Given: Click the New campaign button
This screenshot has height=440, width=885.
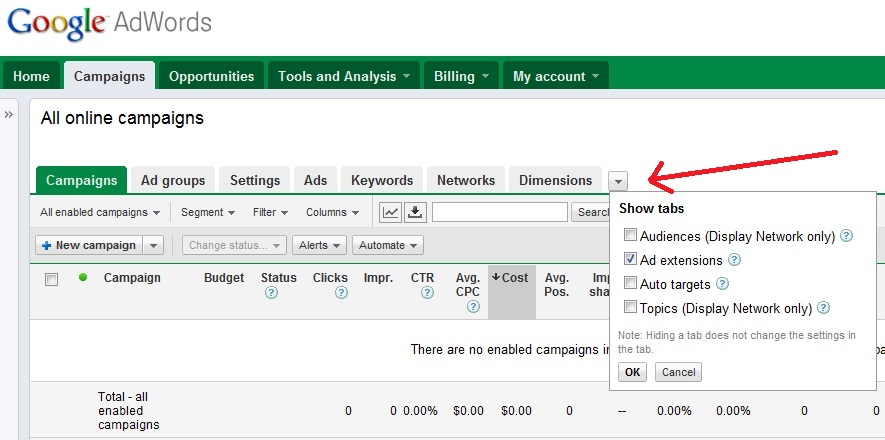Looking at the screenshot, I should (89, 245).
